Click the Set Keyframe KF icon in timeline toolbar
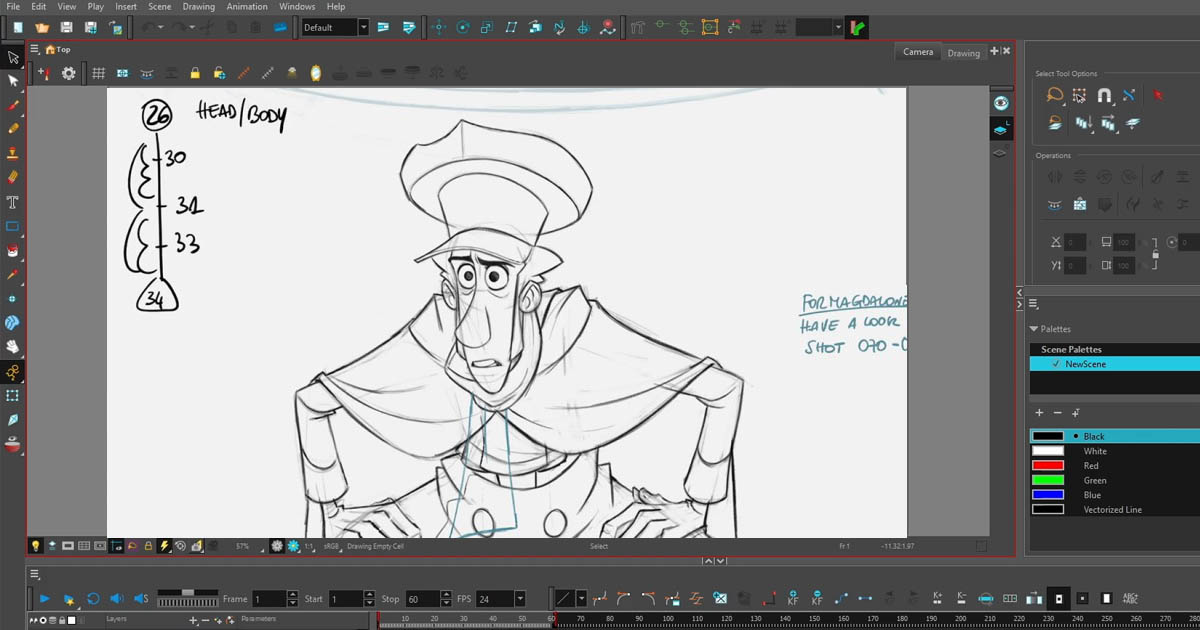 coord(793,598)
